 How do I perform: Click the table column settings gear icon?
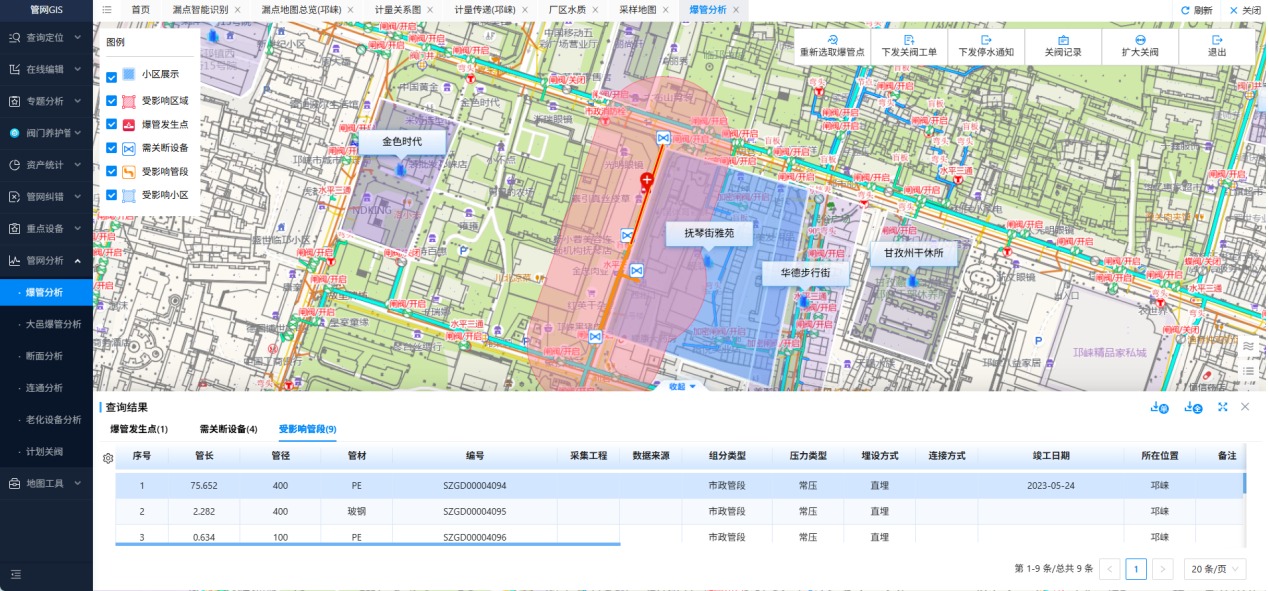108,458
